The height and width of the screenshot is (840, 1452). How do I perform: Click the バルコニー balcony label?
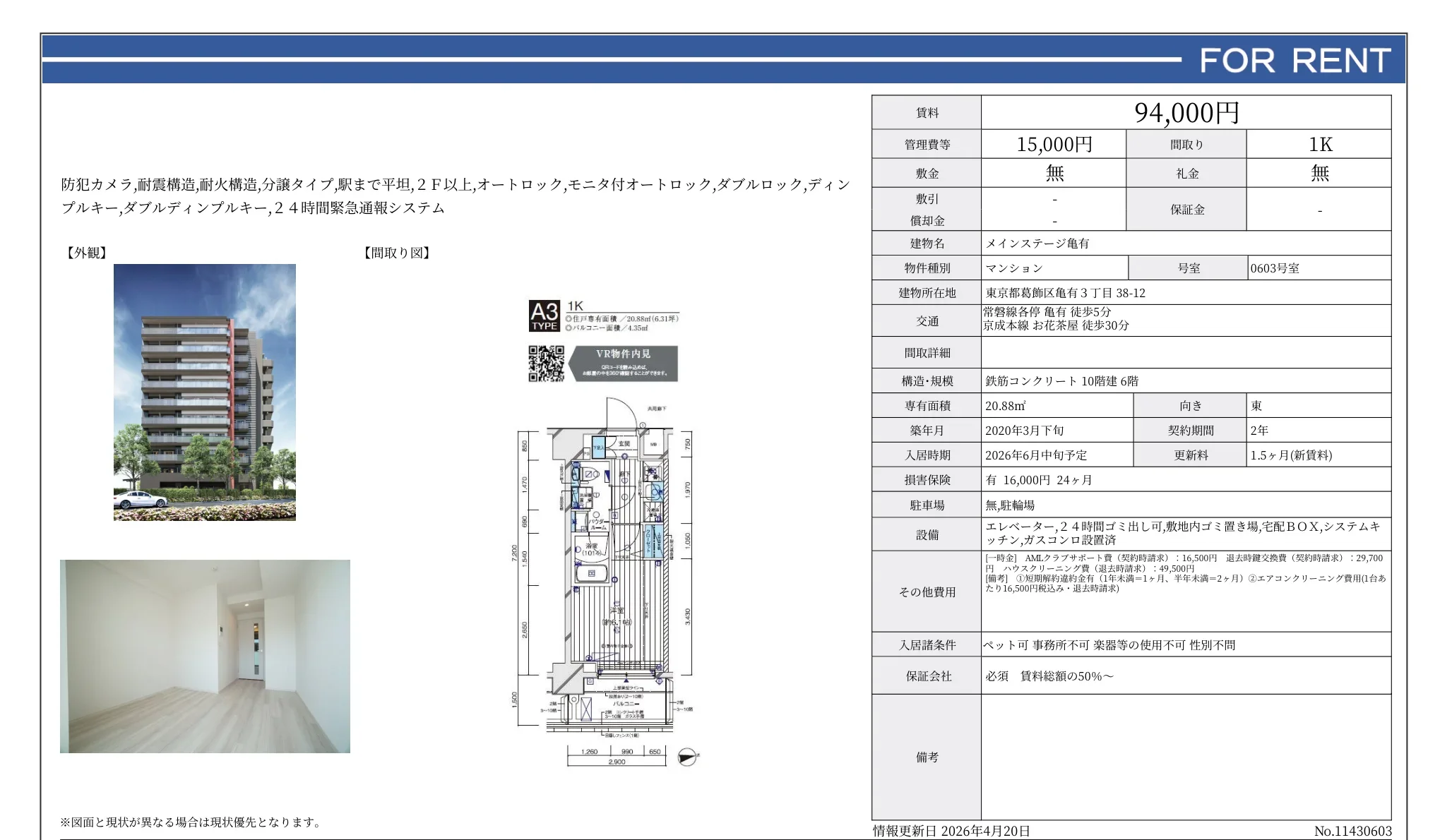(x=626, y=704)
